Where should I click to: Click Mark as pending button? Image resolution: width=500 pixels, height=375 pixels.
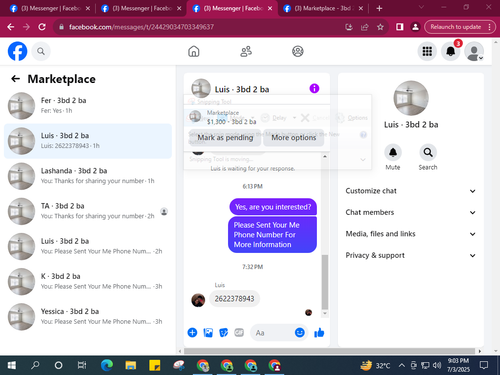225,138
